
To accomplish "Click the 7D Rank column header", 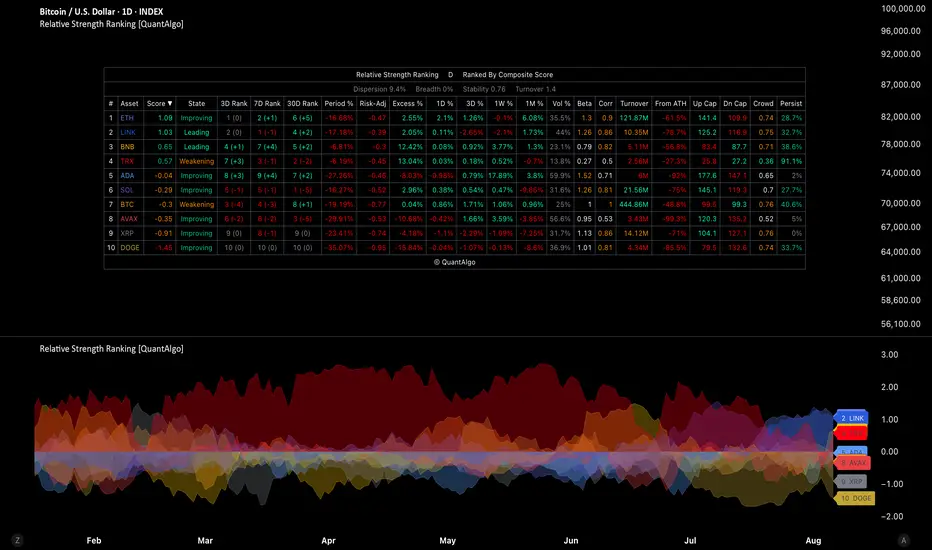I will pos(267,103).
